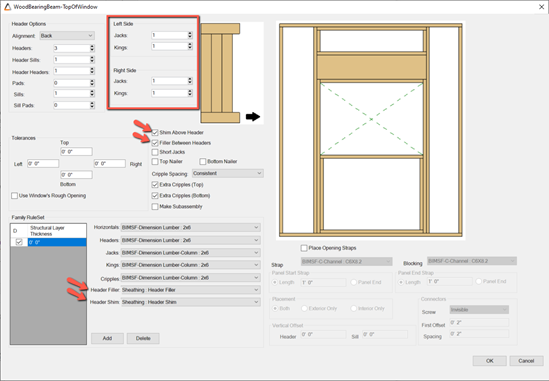Click the window framing preview image

click(x=371, y=130)
